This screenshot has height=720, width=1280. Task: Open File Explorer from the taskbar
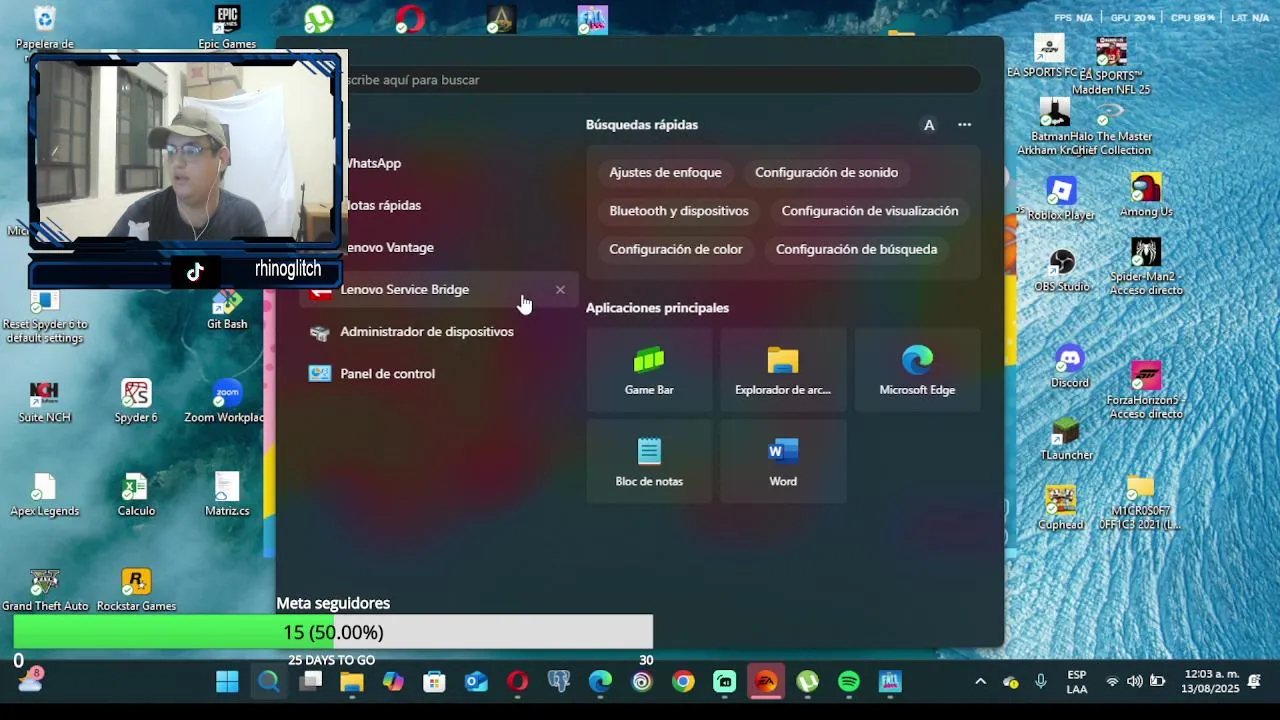pyautogui.click(x=352, y=682)
